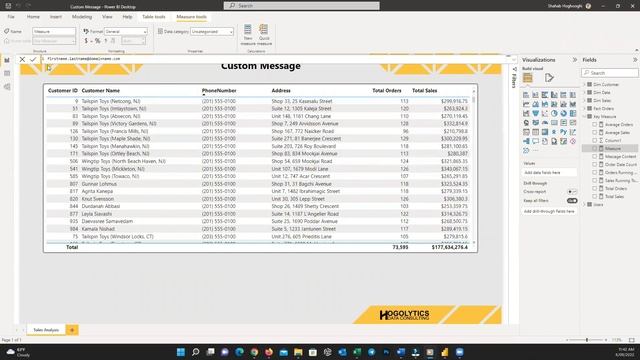Expand the Dim Customer table

click(585, 84)
